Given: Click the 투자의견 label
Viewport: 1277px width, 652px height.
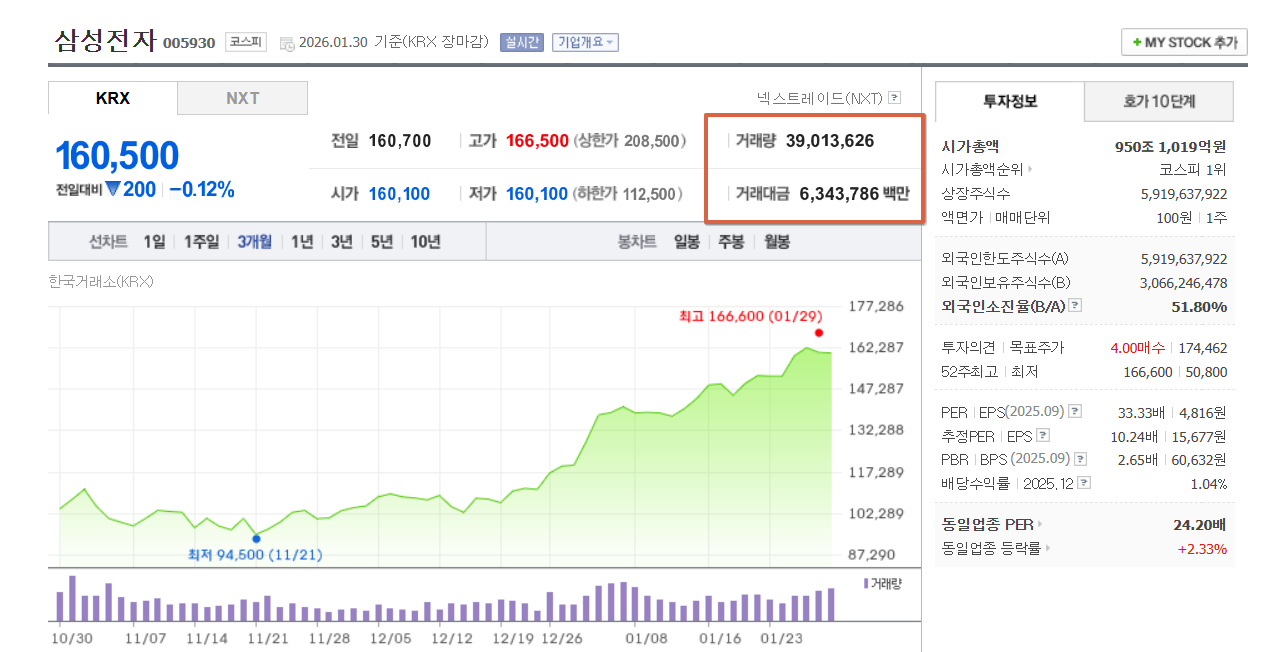Looking at the screenshot, I should click(x=968, y=347).
